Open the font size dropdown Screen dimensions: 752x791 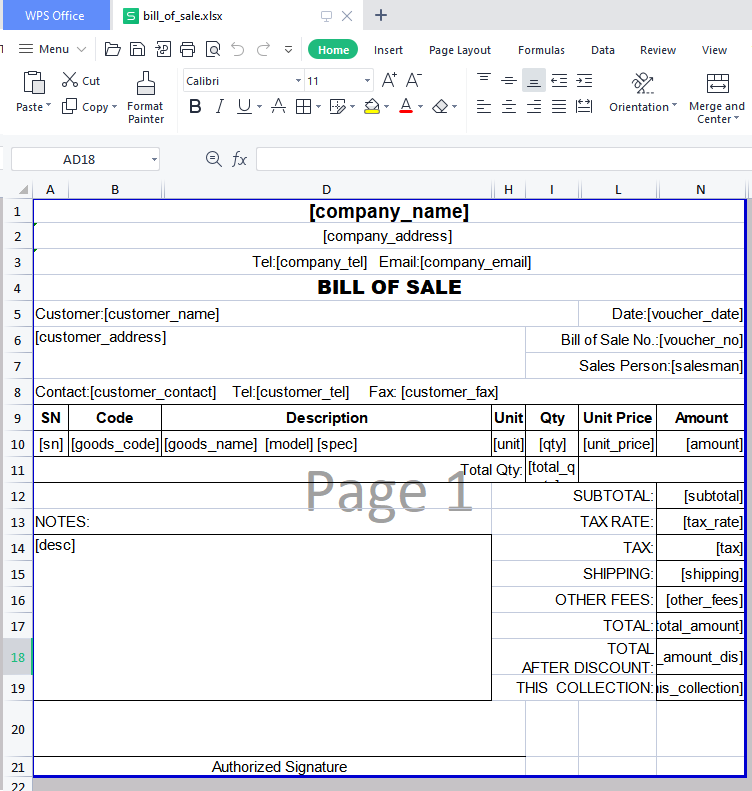367,81
